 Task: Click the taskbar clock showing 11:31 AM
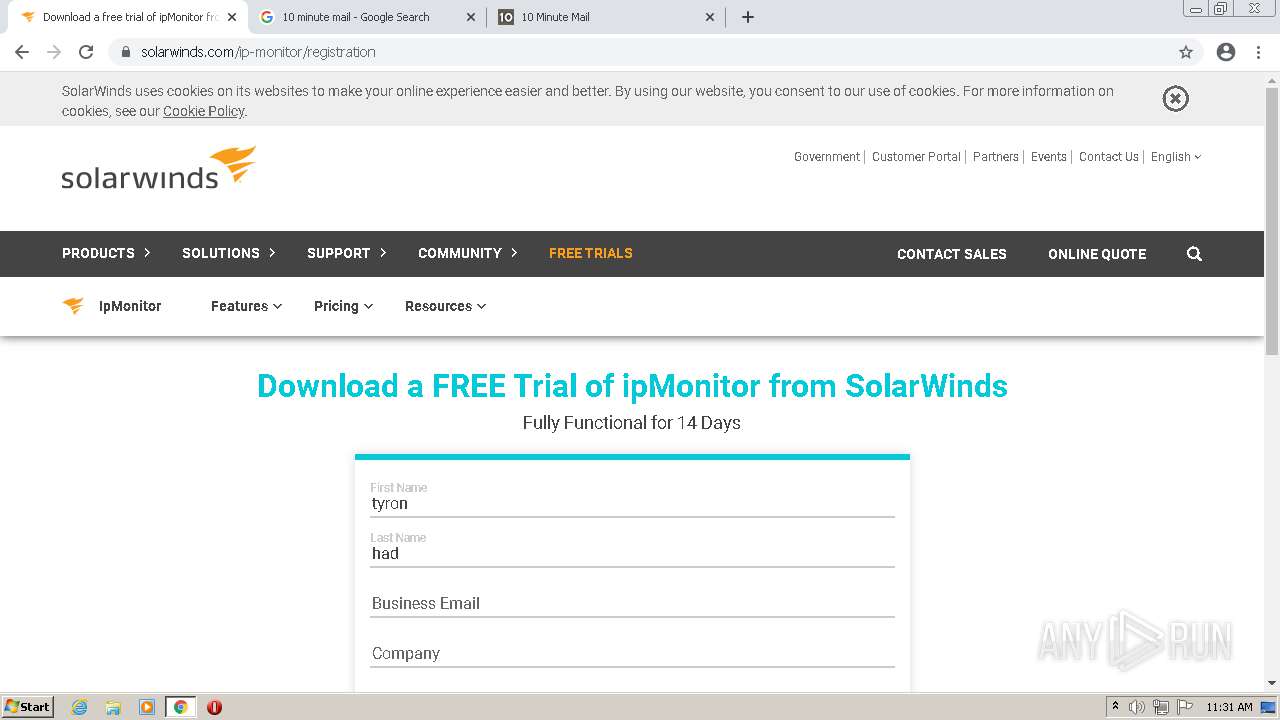1229,707
